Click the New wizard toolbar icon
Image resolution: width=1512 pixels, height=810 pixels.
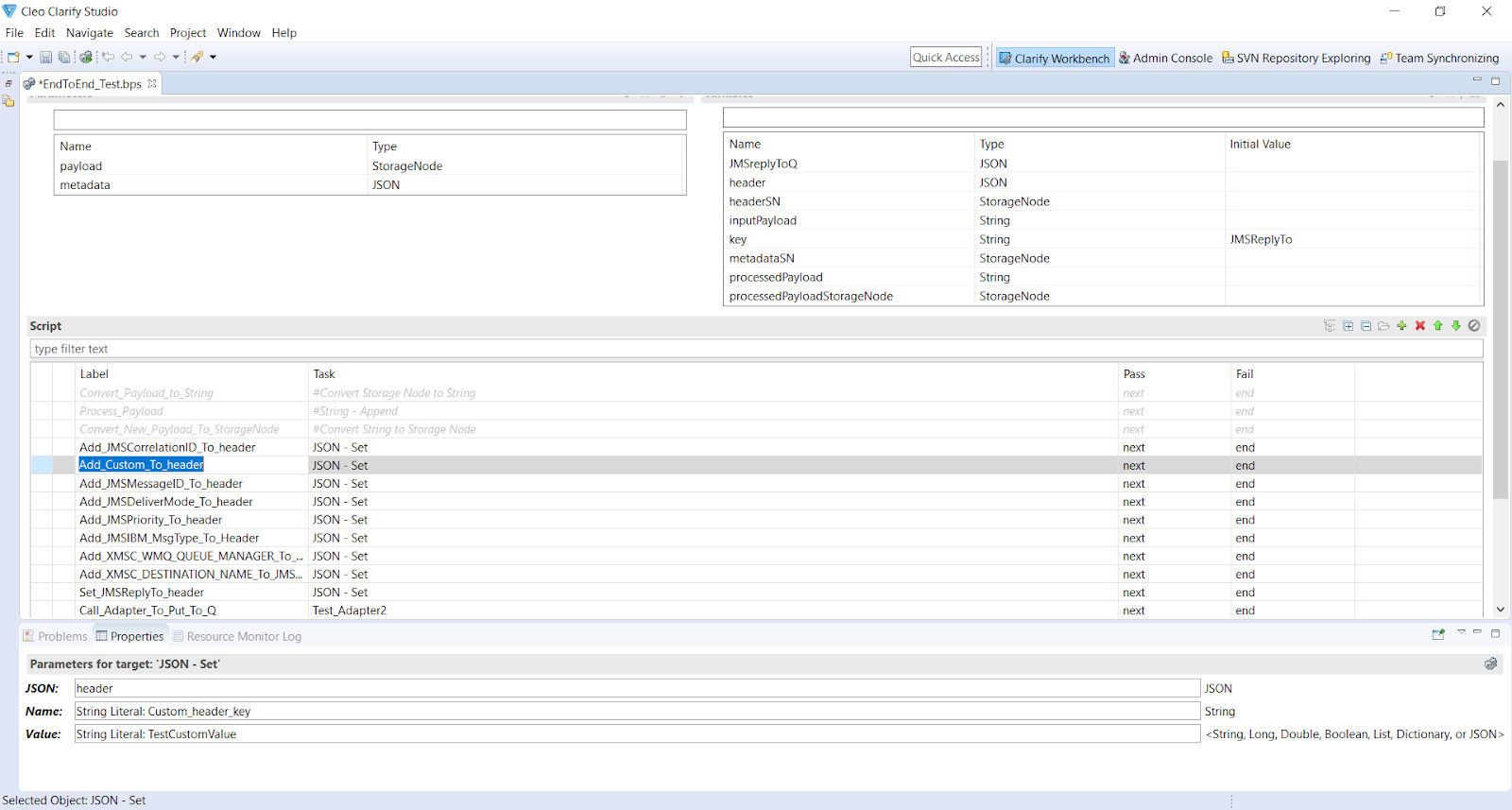click(x=13, y=57)
